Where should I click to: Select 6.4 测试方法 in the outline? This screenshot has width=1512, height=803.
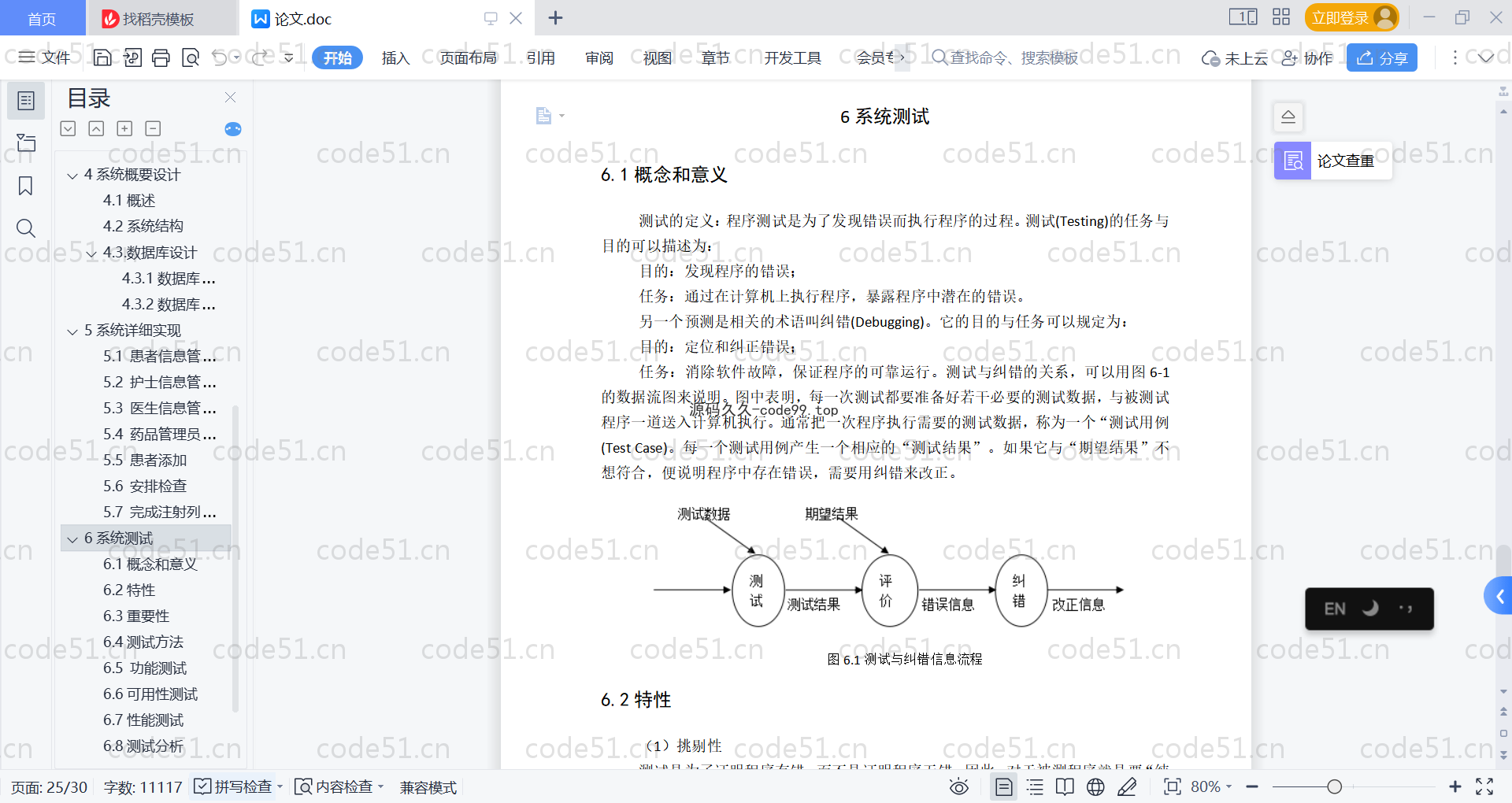click(x=143, y=642)
